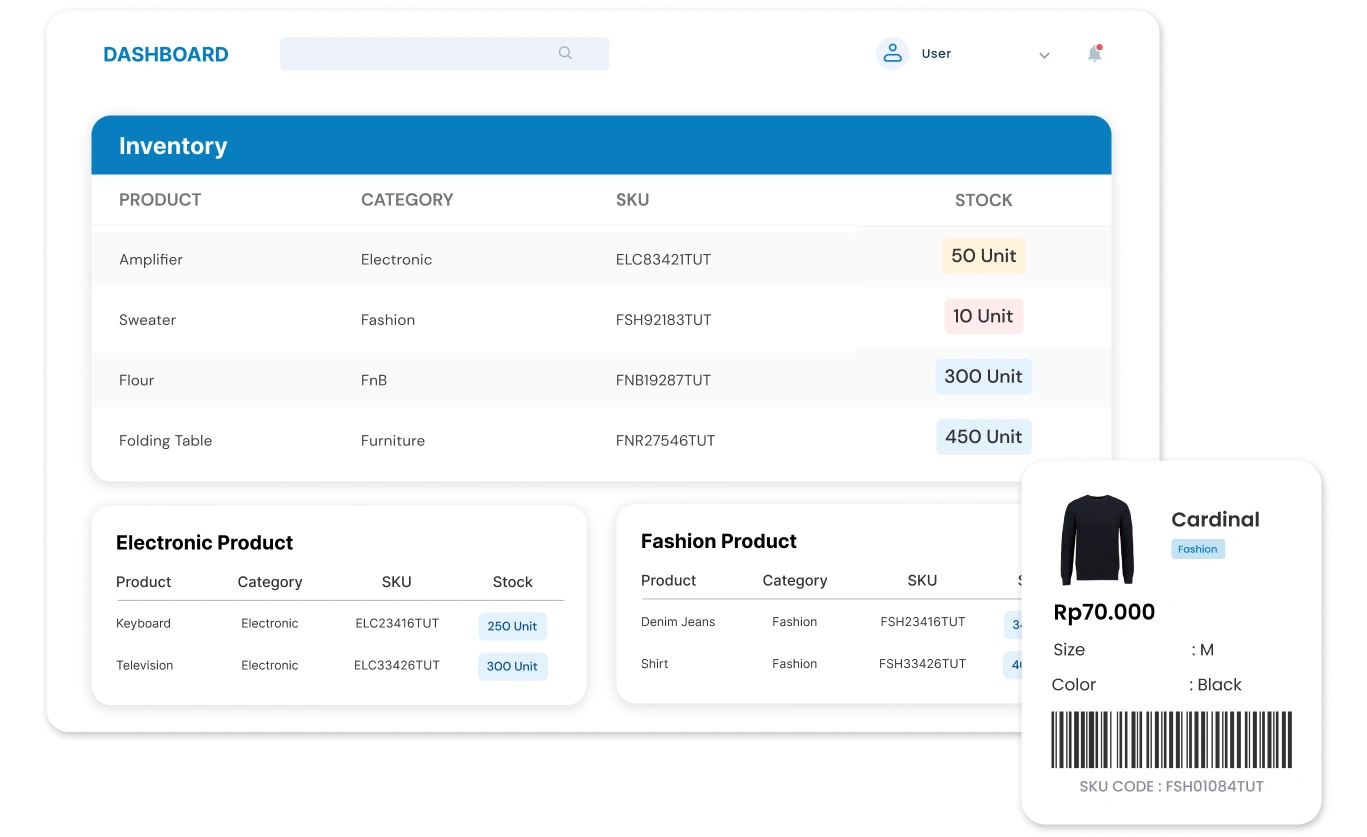Select the Amplifier inventory row
Screen dimensions: 1367x837
click(151, 259)
